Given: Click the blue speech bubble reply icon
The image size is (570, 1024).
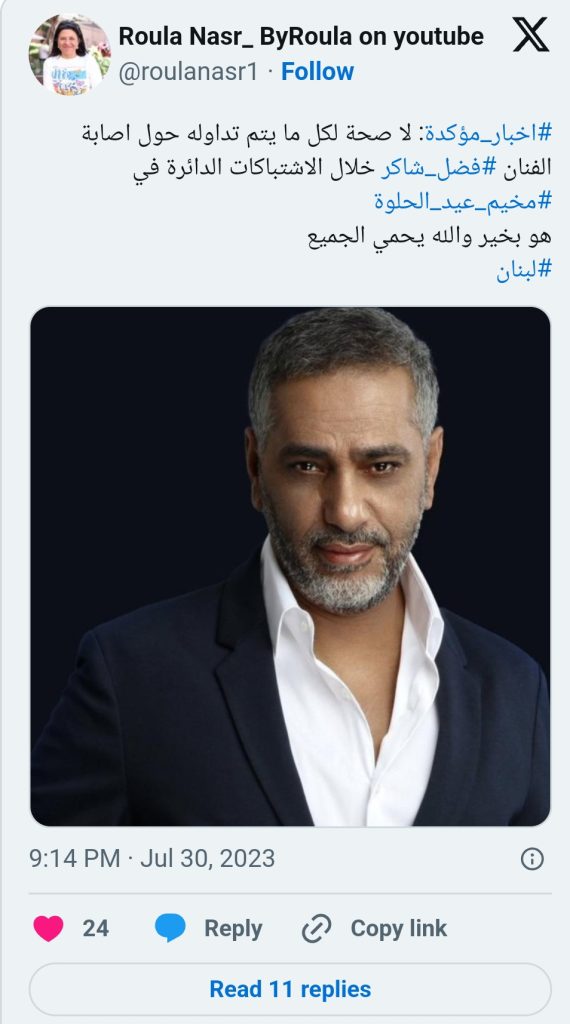Looking at the screenshot, I should [170, 928].
